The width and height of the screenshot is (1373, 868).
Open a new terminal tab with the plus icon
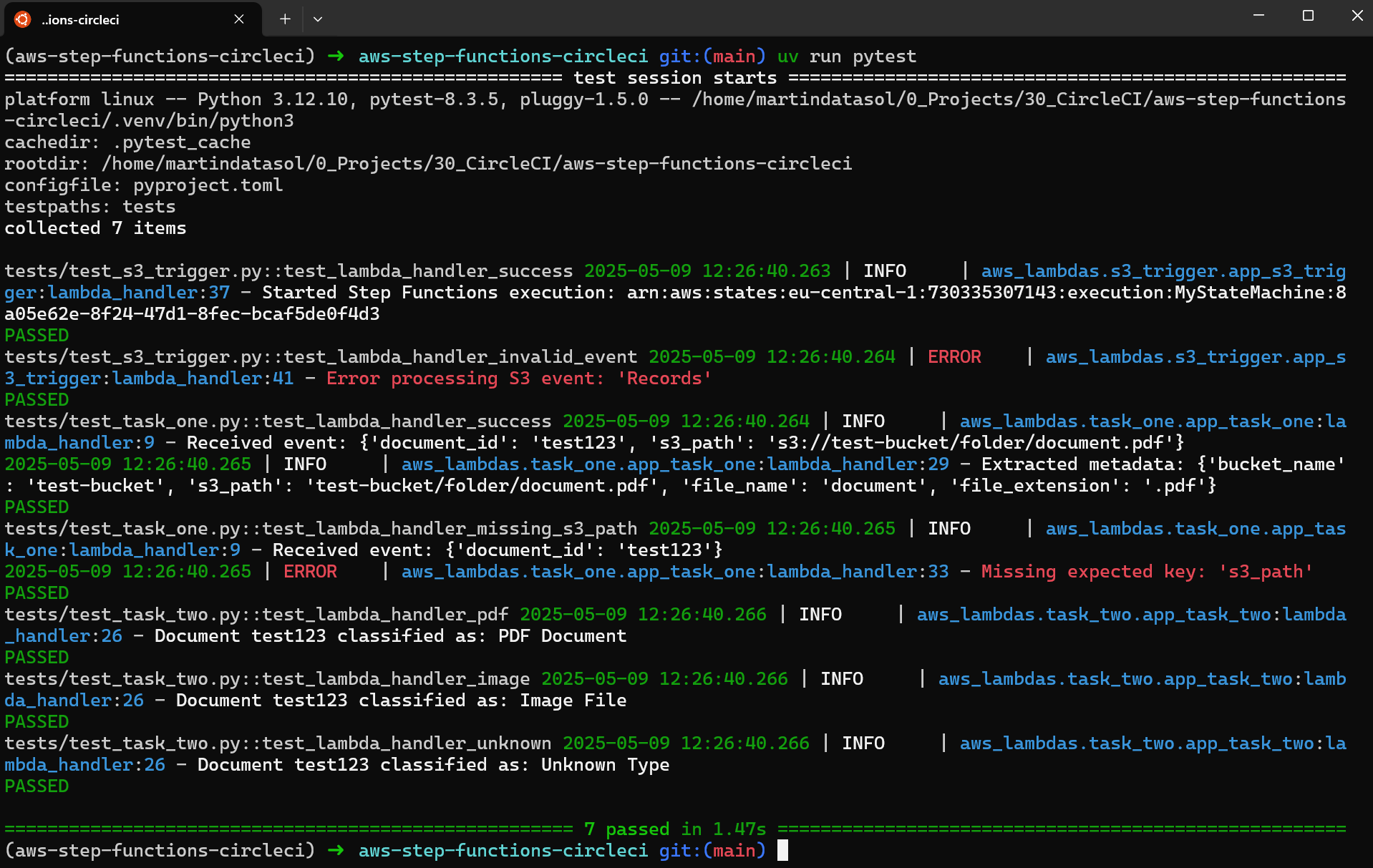(x=284, y=19)
